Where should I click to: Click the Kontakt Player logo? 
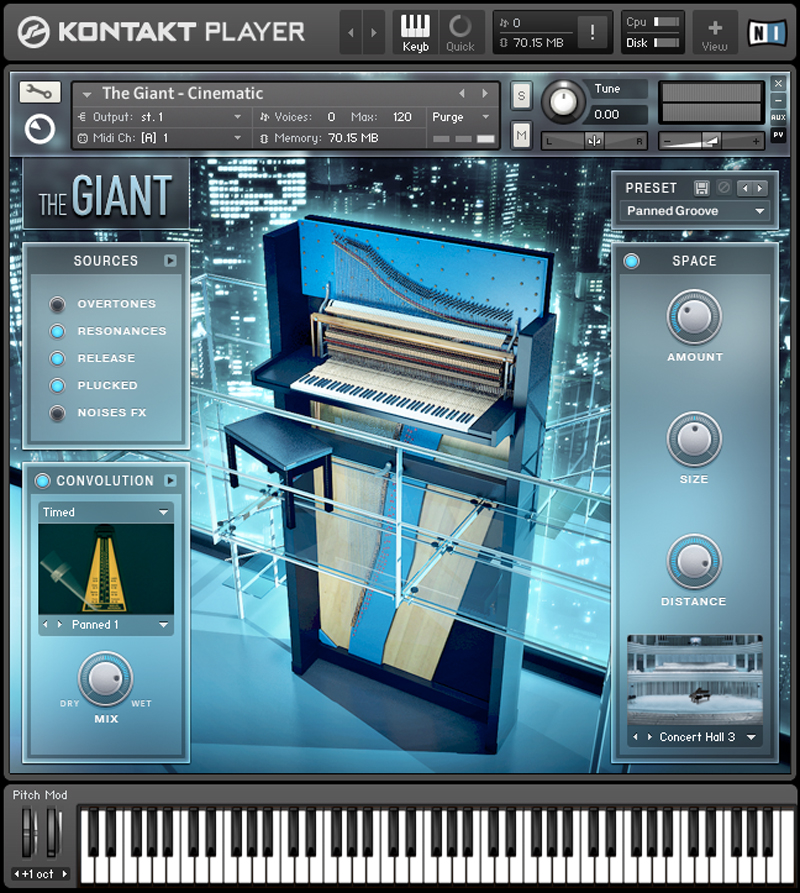(x=161, y=32)
